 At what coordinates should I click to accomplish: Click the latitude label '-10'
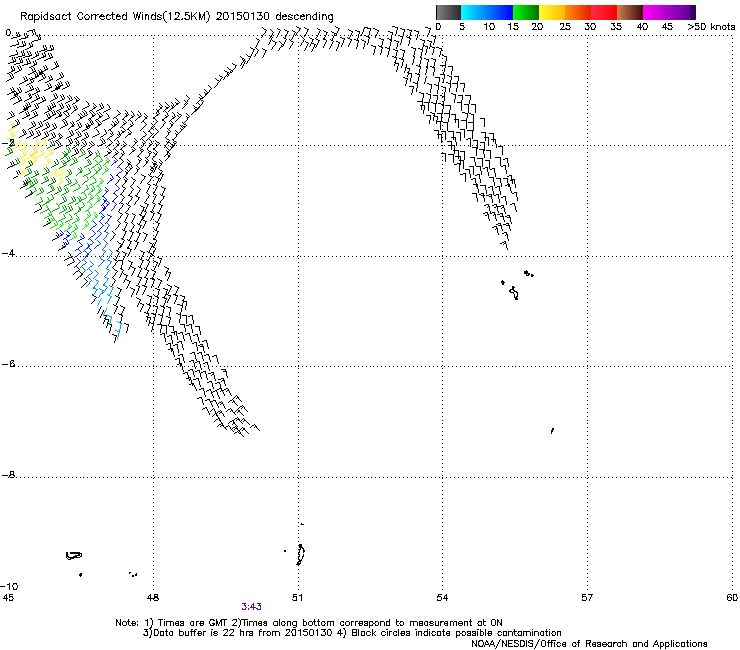10,586
